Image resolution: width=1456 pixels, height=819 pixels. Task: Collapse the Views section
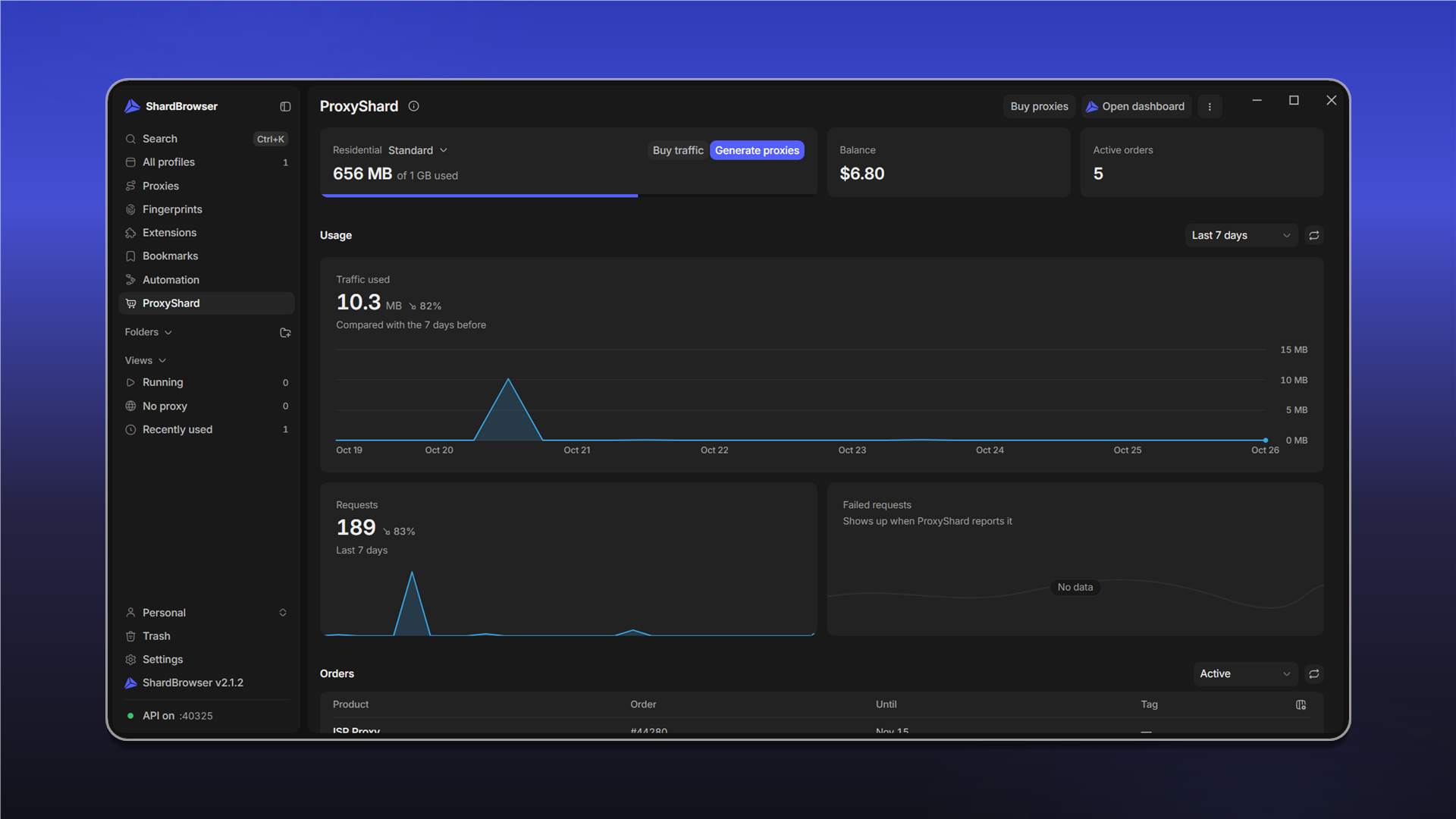[x=146, y=360]
